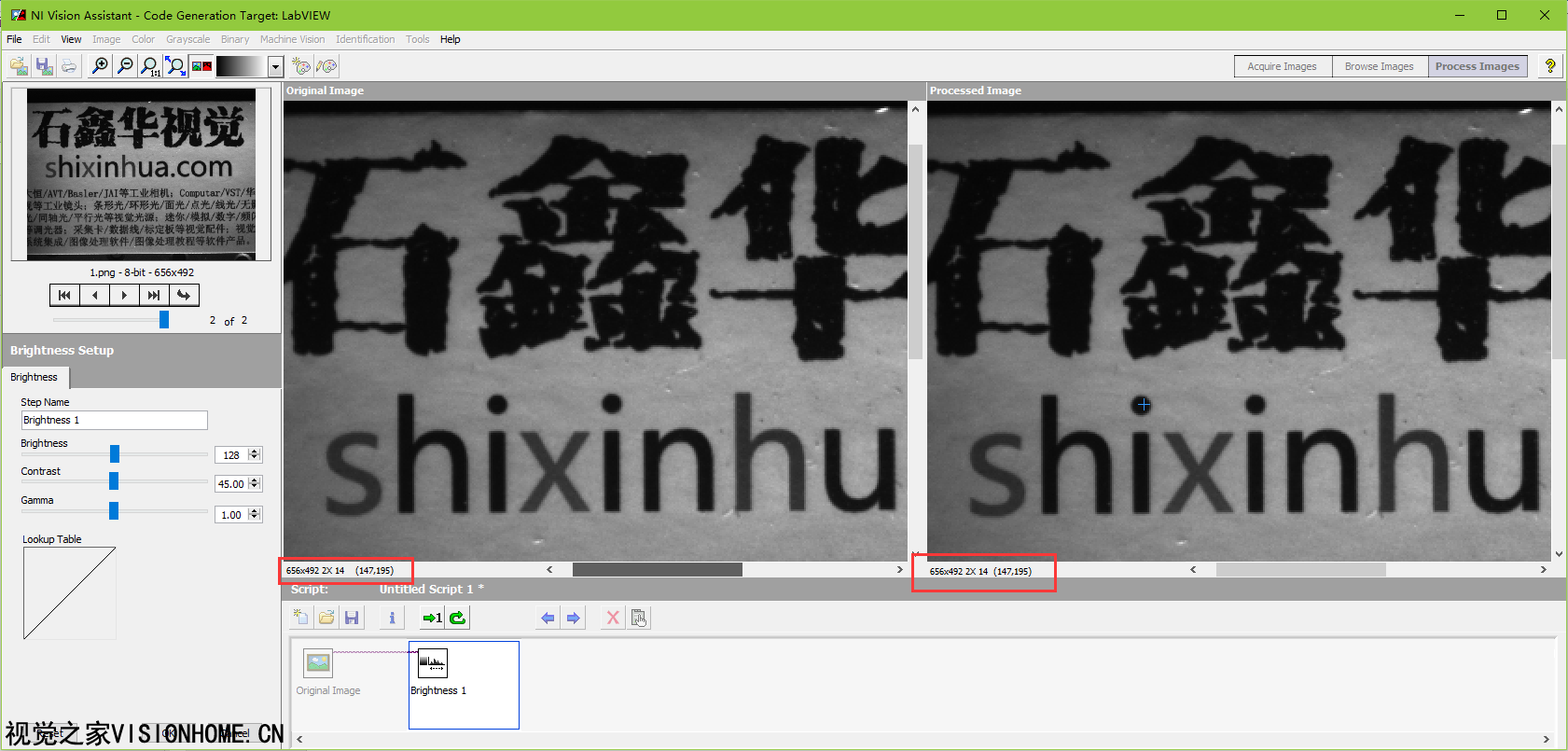Click the Zoom Out magnifier icon
Screen dimensions: 1568x751
125,65
